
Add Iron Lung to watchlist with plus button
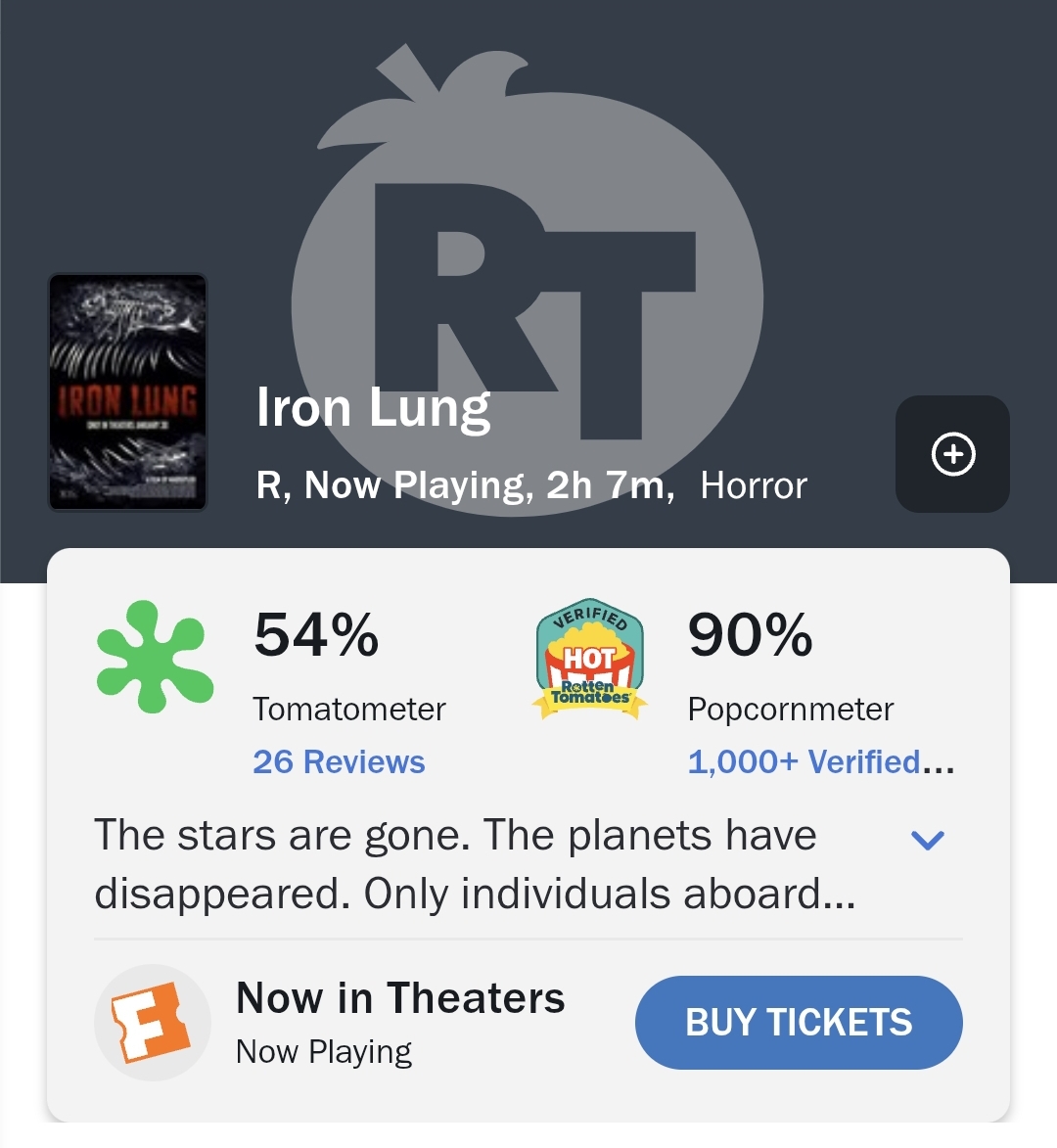pyautogui.click(x=952, y=454)
